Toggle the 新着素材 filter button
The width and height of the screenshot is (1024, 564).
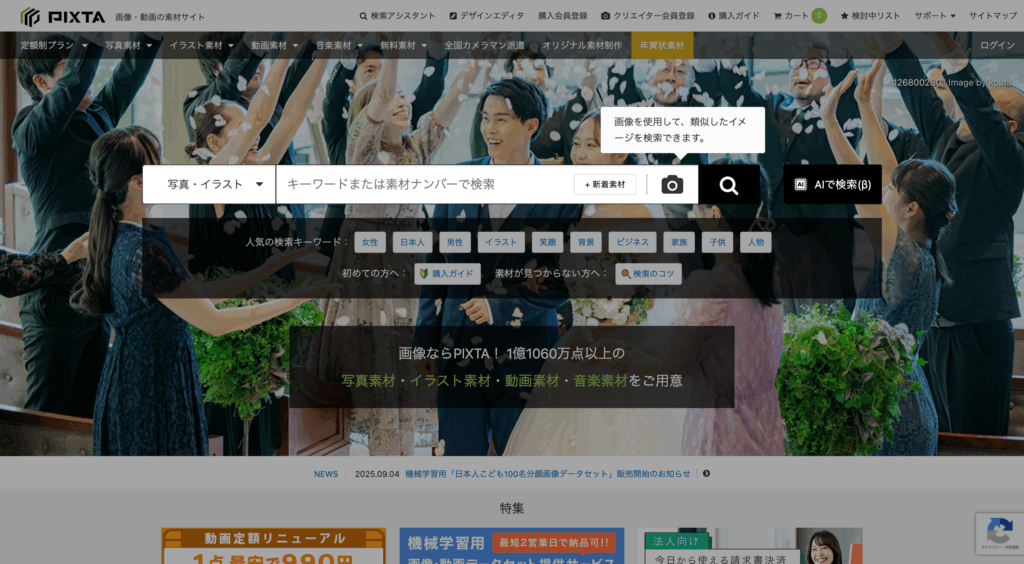click(605, 185)
